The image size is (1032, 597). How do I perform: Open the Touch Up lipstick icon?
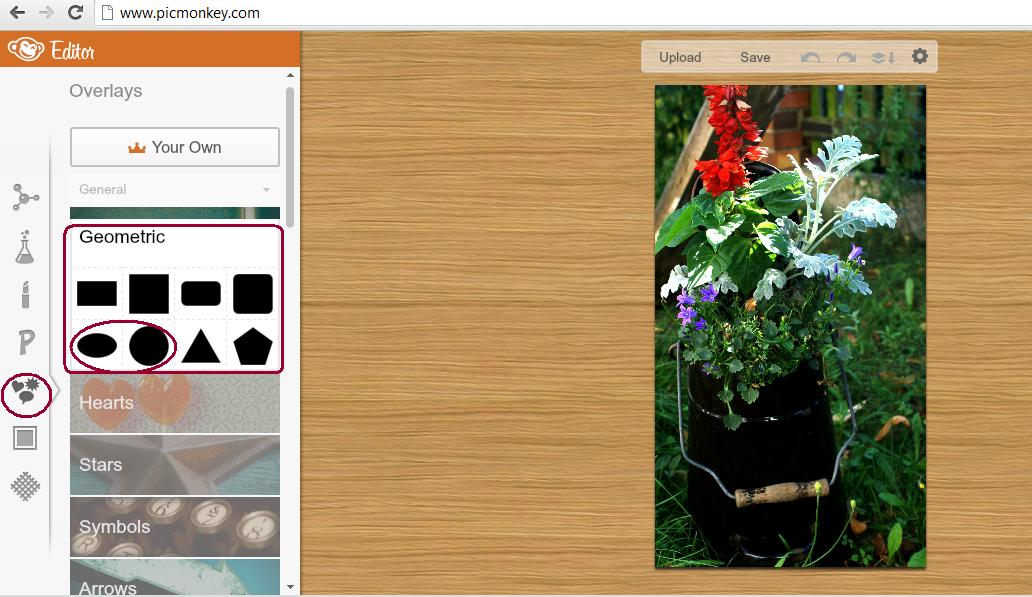tap(25, 295)
